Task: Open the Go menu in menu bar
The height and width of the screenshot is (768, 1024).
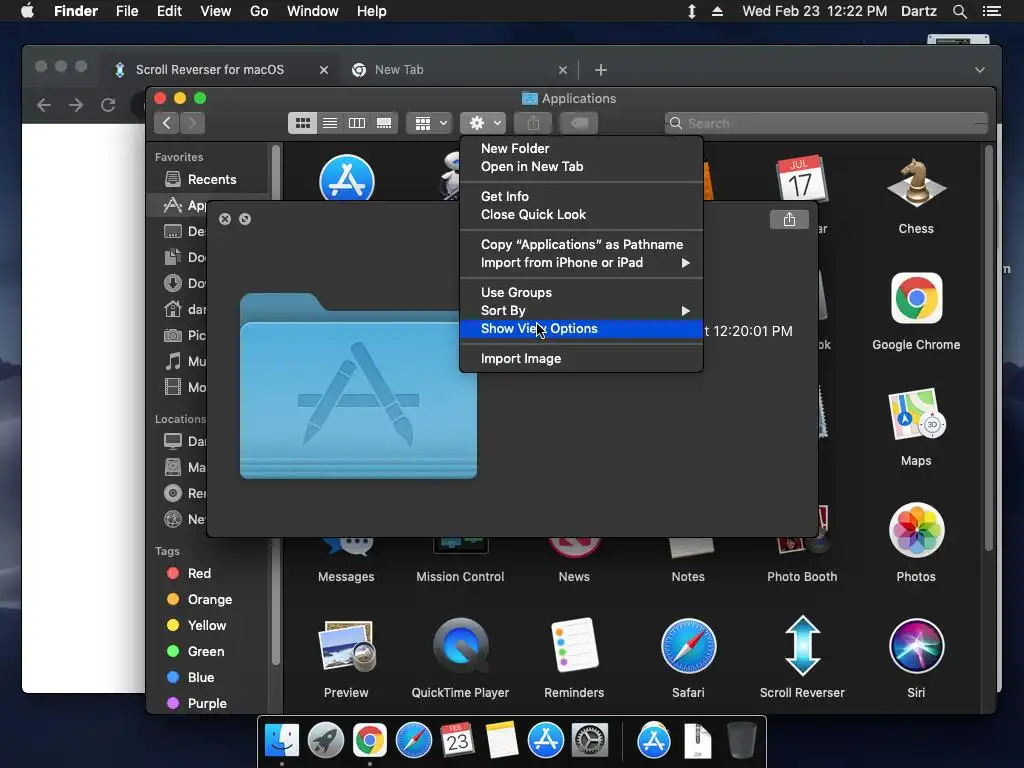Action: click(x=259, y=11)
